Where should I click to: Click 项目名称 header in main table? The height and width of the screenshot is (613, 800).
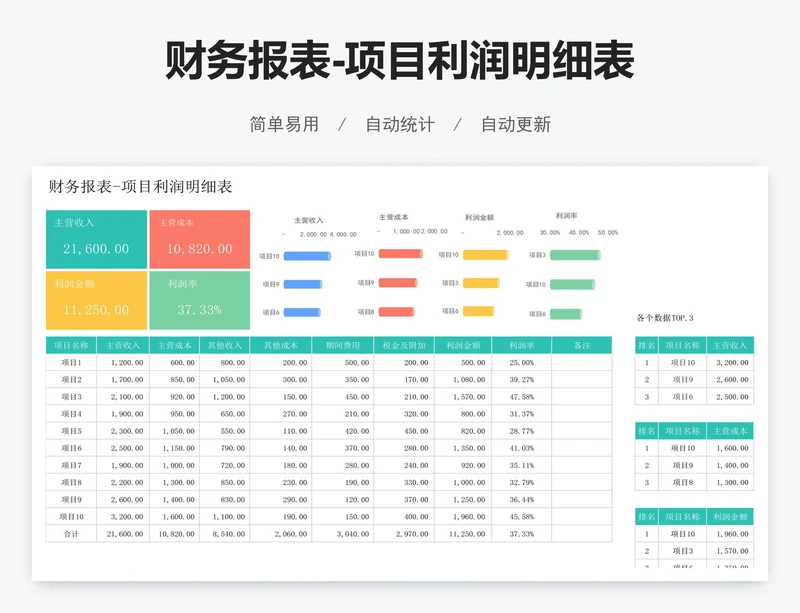point(71,346)
